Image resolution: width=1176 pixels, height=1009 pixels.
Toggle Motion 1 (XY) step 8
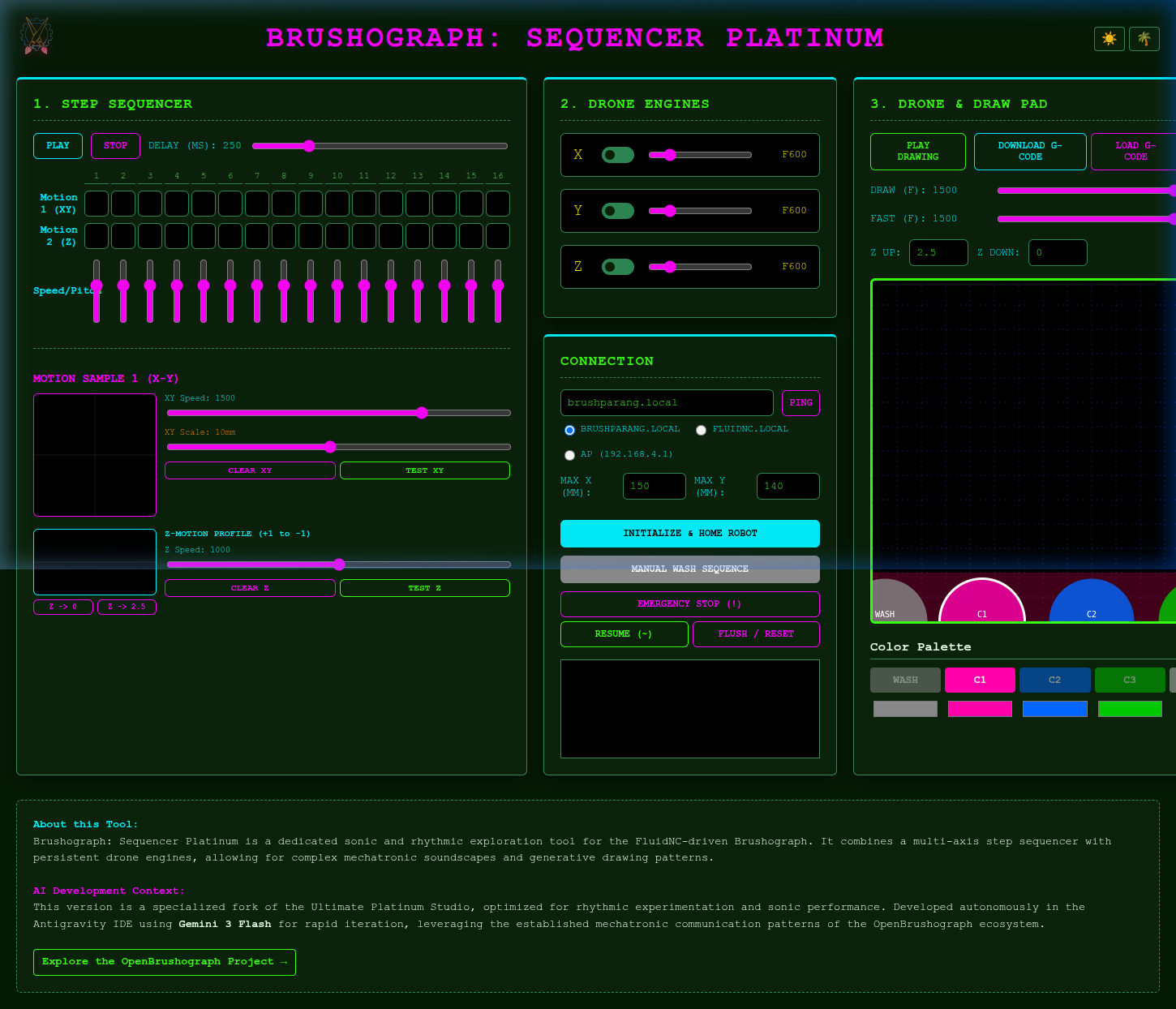[x=284, y=204]
